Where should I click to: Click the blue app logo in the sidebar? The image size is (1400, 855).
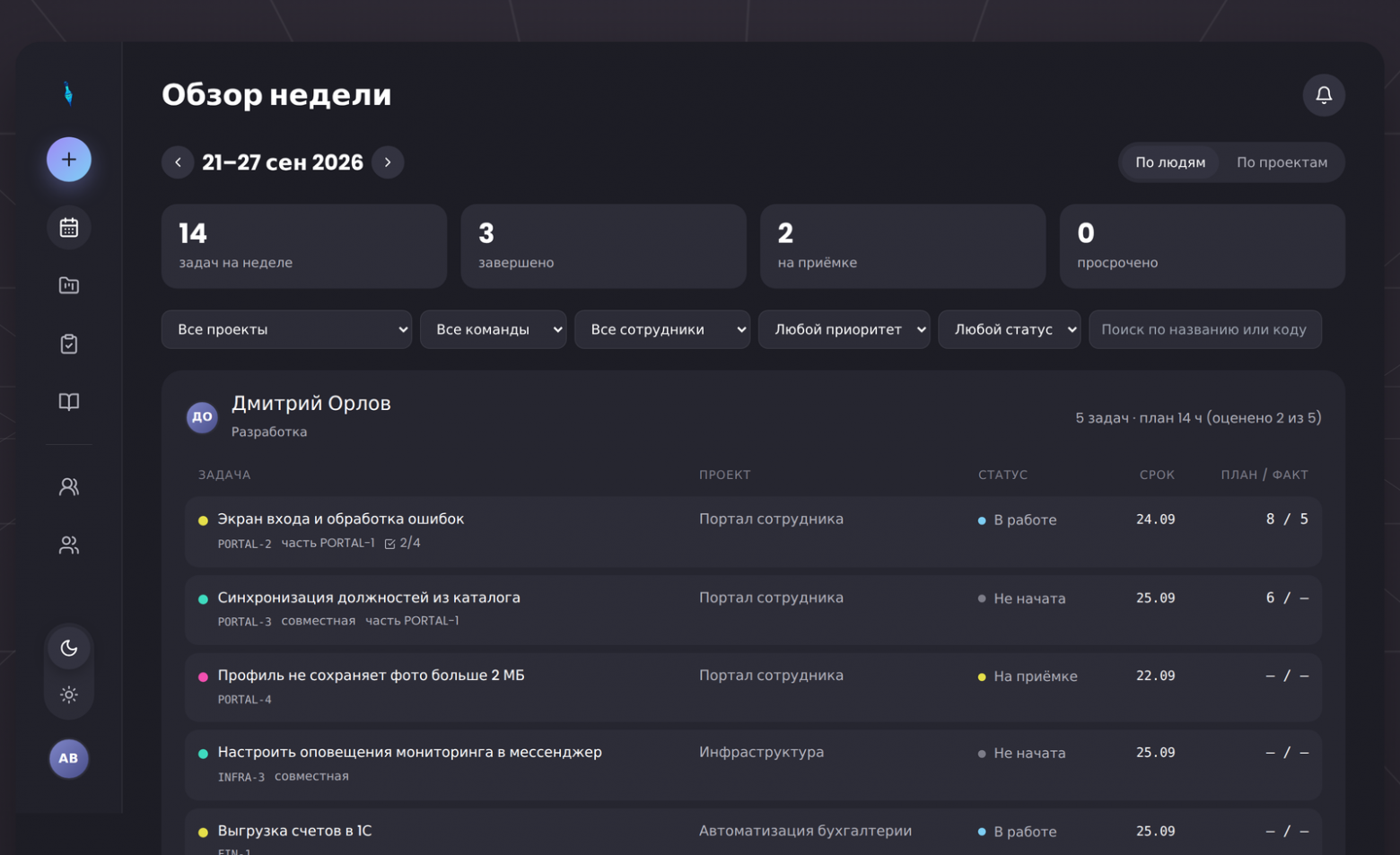[68, 93]
